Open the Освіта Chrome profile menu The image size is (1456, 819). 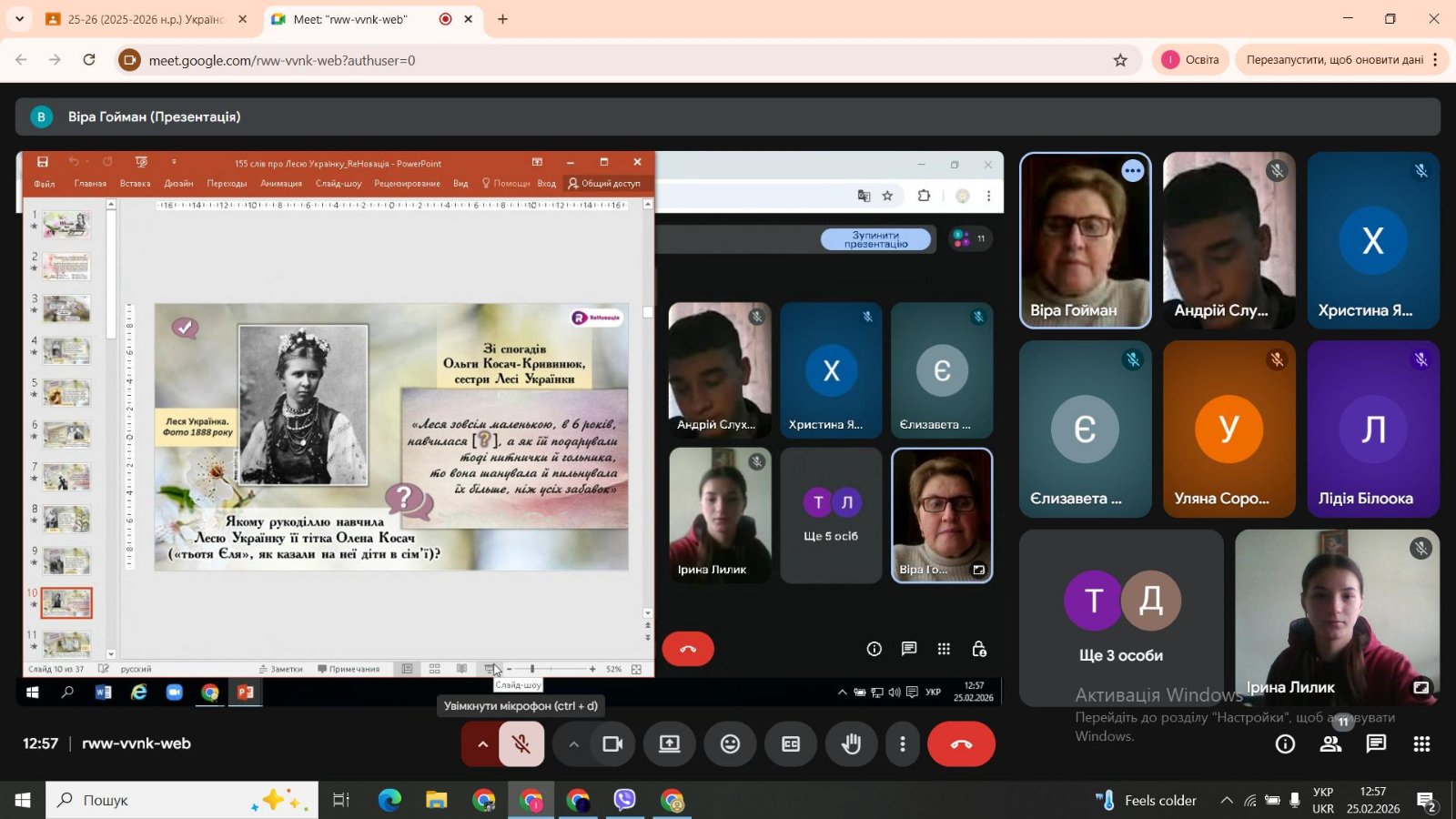1190,60
